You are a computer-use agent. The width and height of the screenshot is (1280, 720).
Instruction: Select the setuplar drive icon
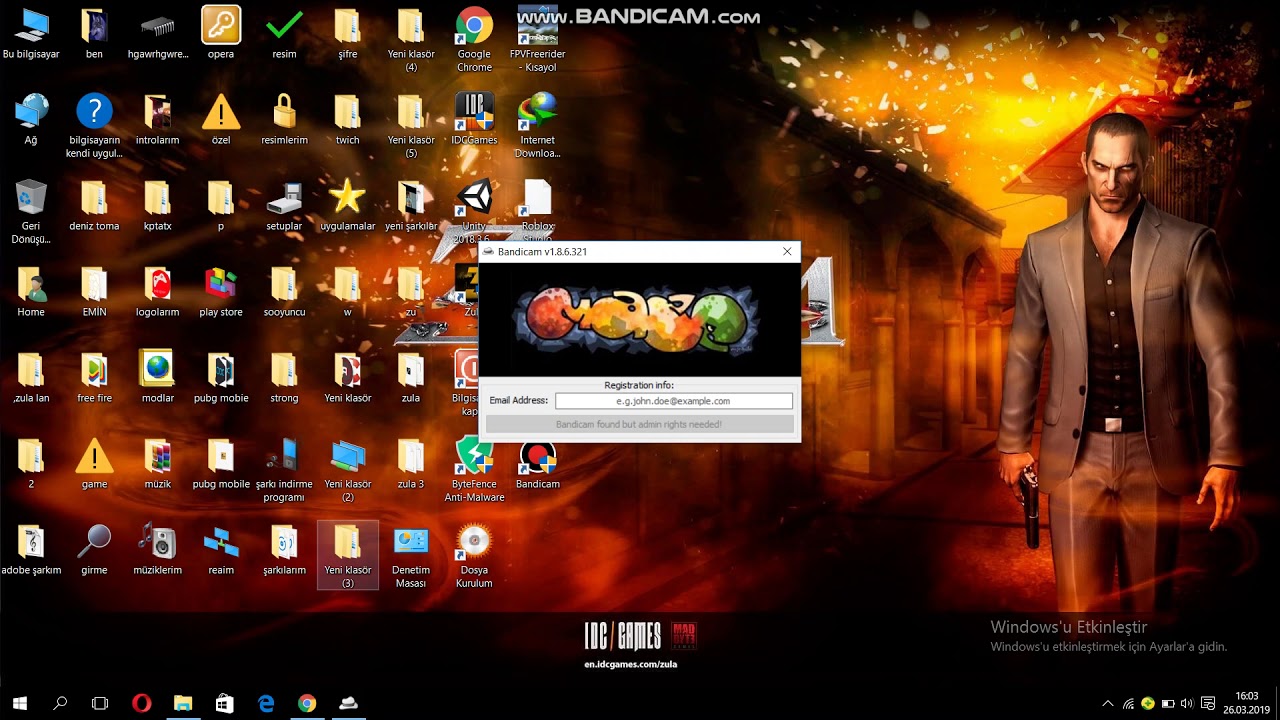284,198
